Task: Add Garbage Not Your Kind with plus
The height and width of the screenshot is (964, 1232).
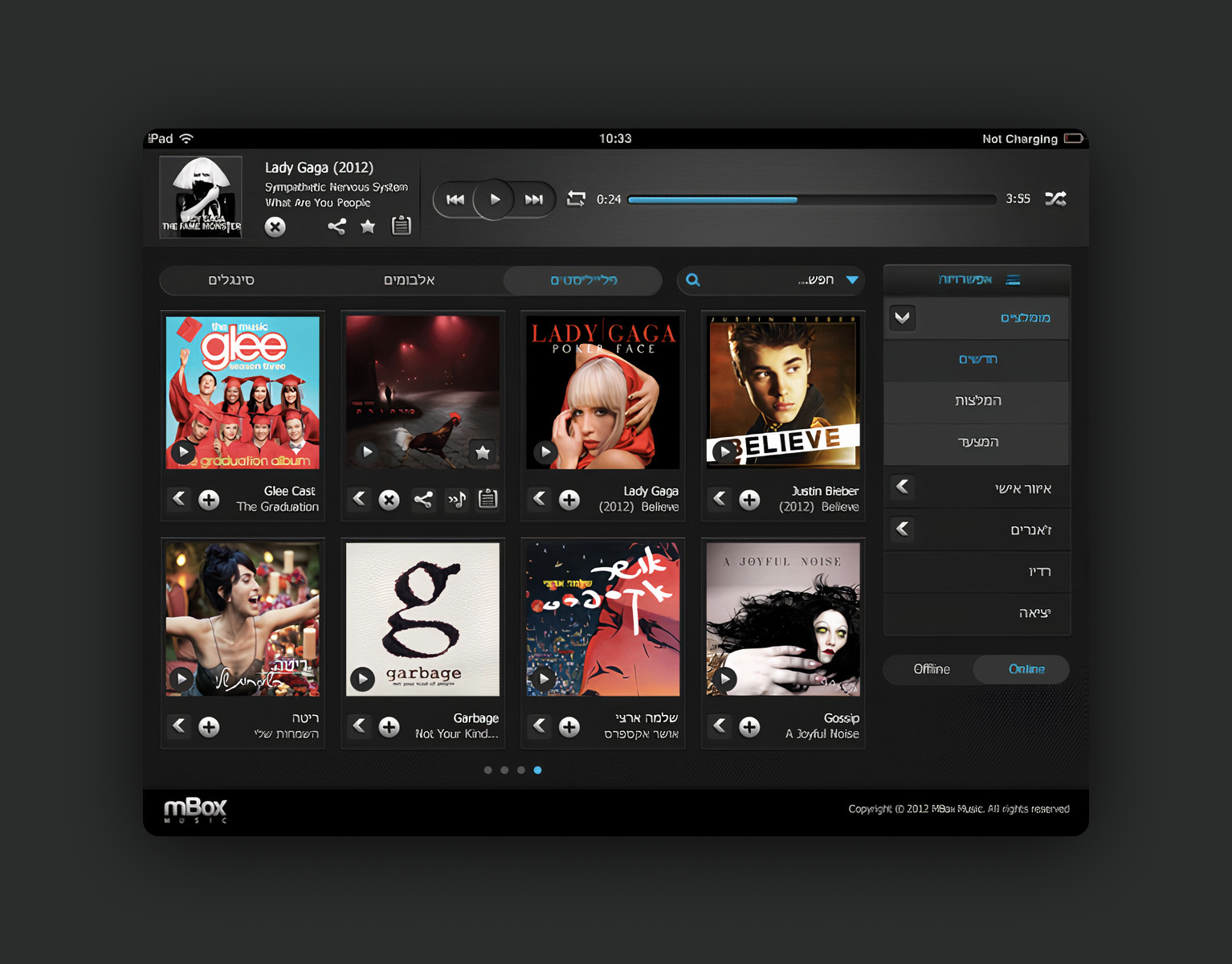Action: pyautogui.click(x=389, y=727)
